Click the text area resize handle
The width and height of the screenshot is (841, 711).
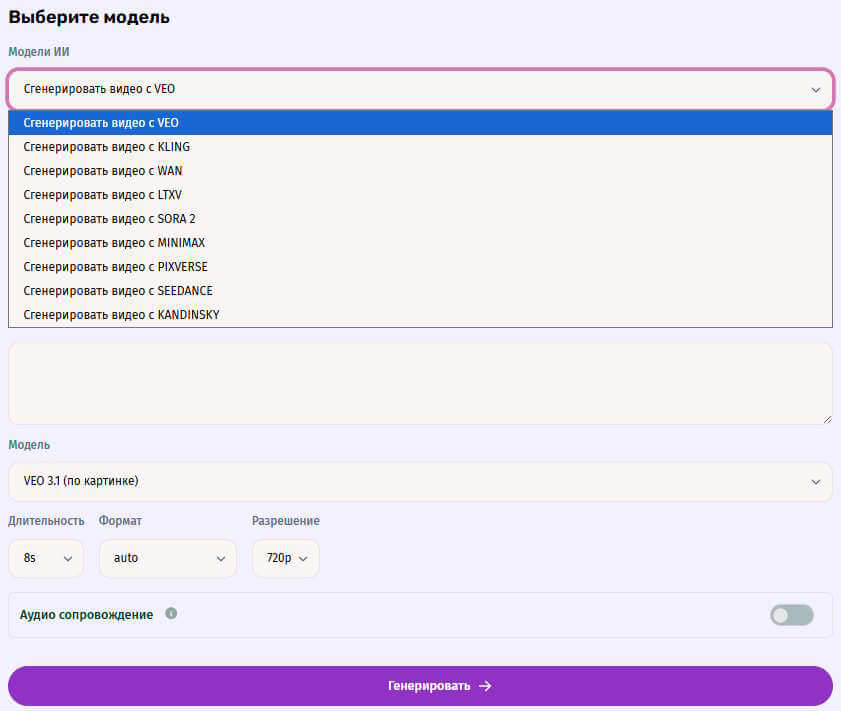tap(827, 419)
